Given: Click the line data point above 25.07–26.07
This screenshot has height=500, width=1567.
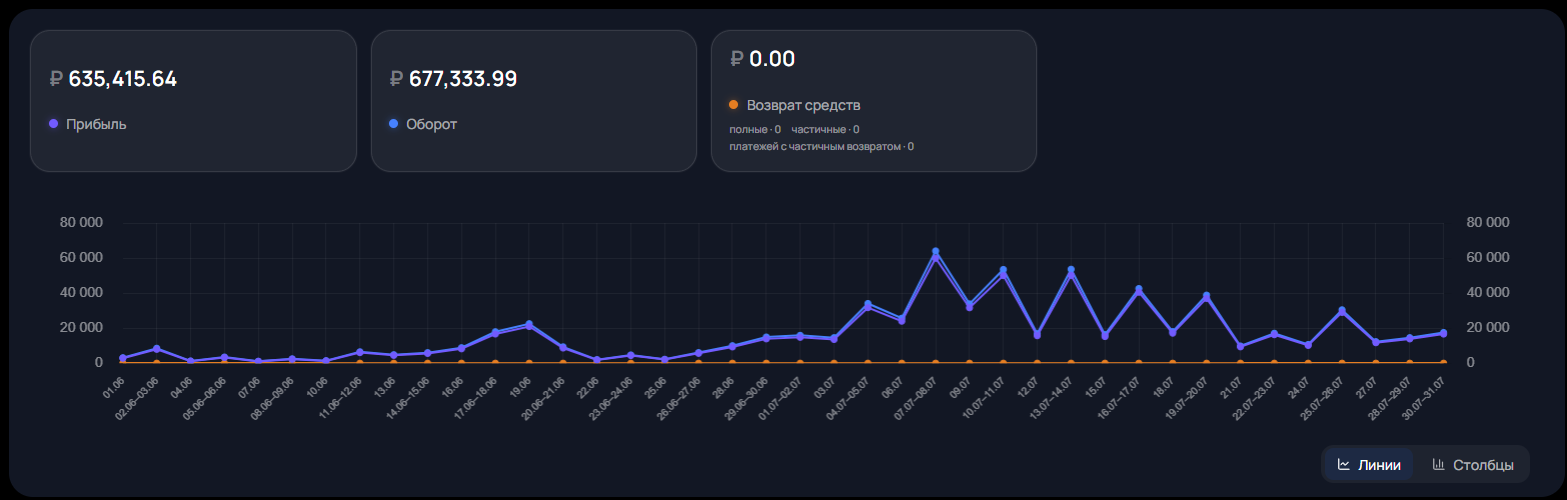Looking at the screenshot, I should (1342, 310).
